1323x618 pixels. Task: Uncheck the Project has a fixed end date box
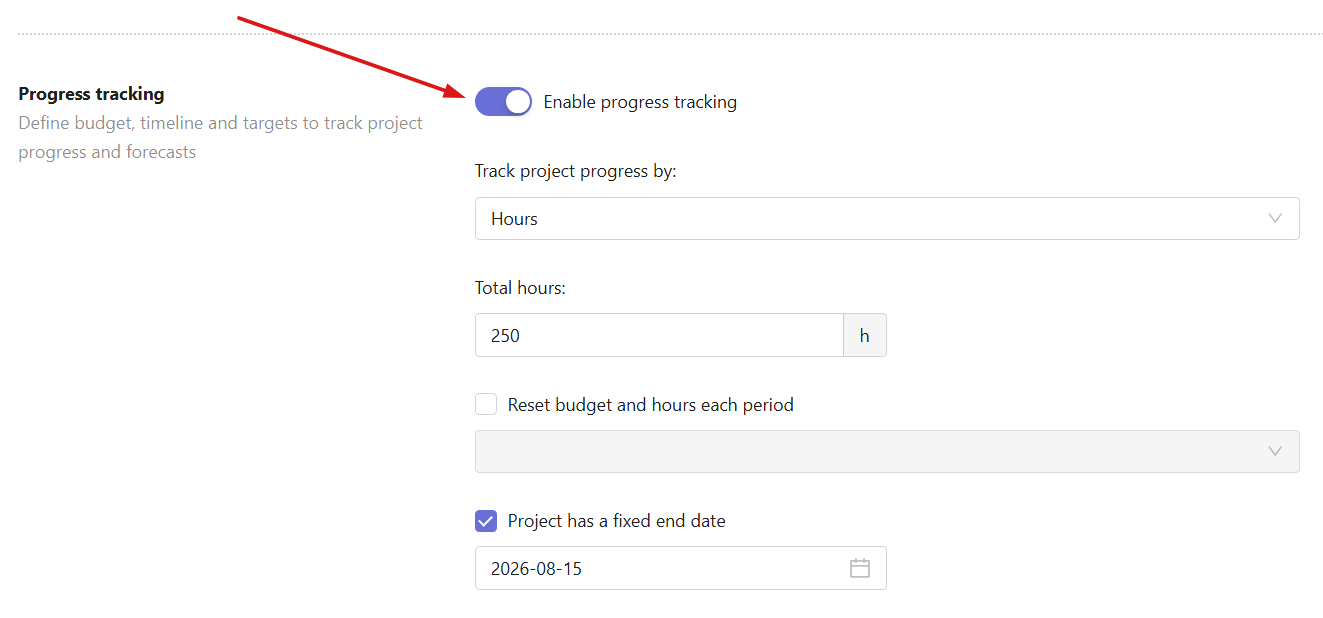pos(486,520)
